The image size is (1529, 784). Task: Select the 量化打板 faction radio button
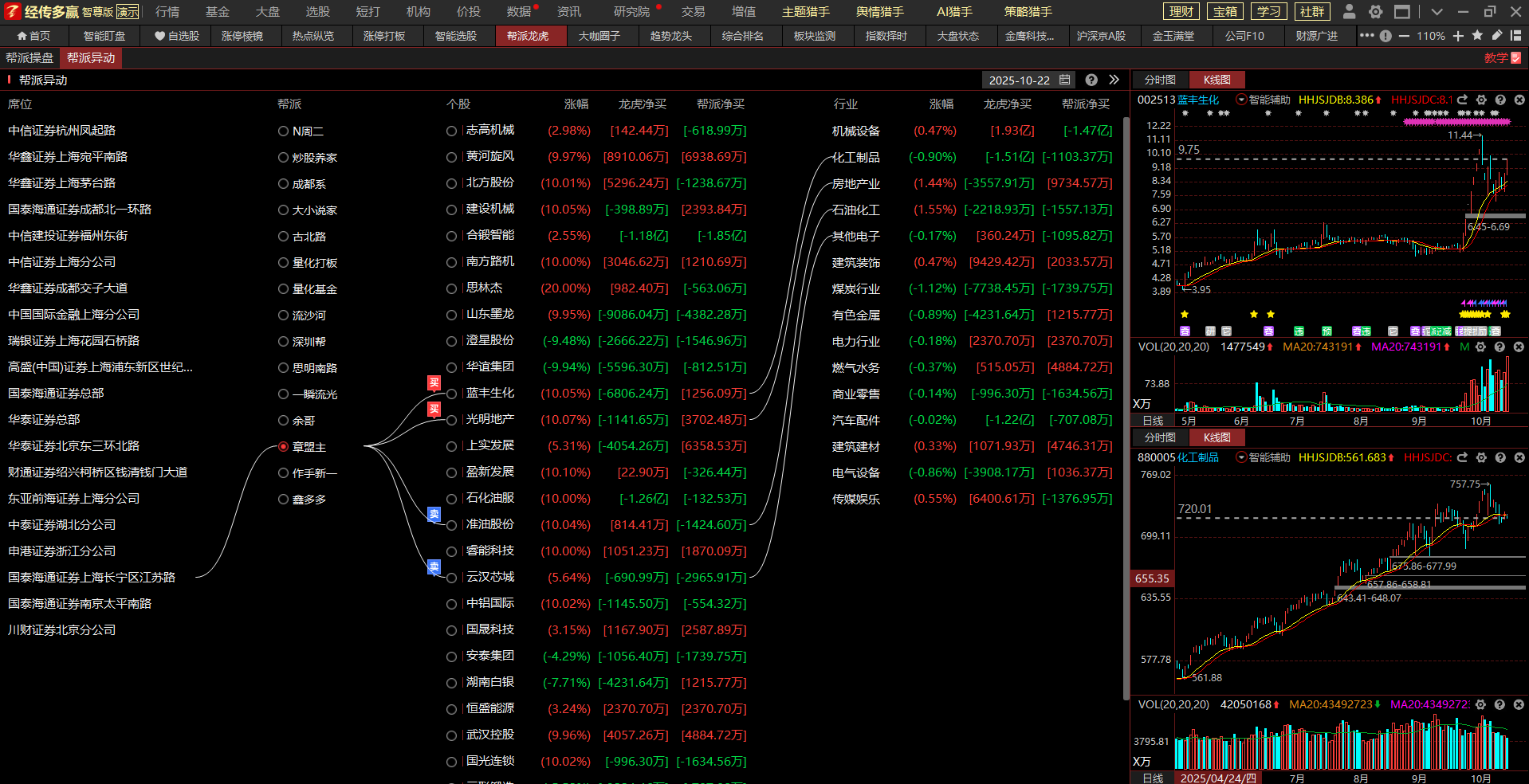[283, 263]
